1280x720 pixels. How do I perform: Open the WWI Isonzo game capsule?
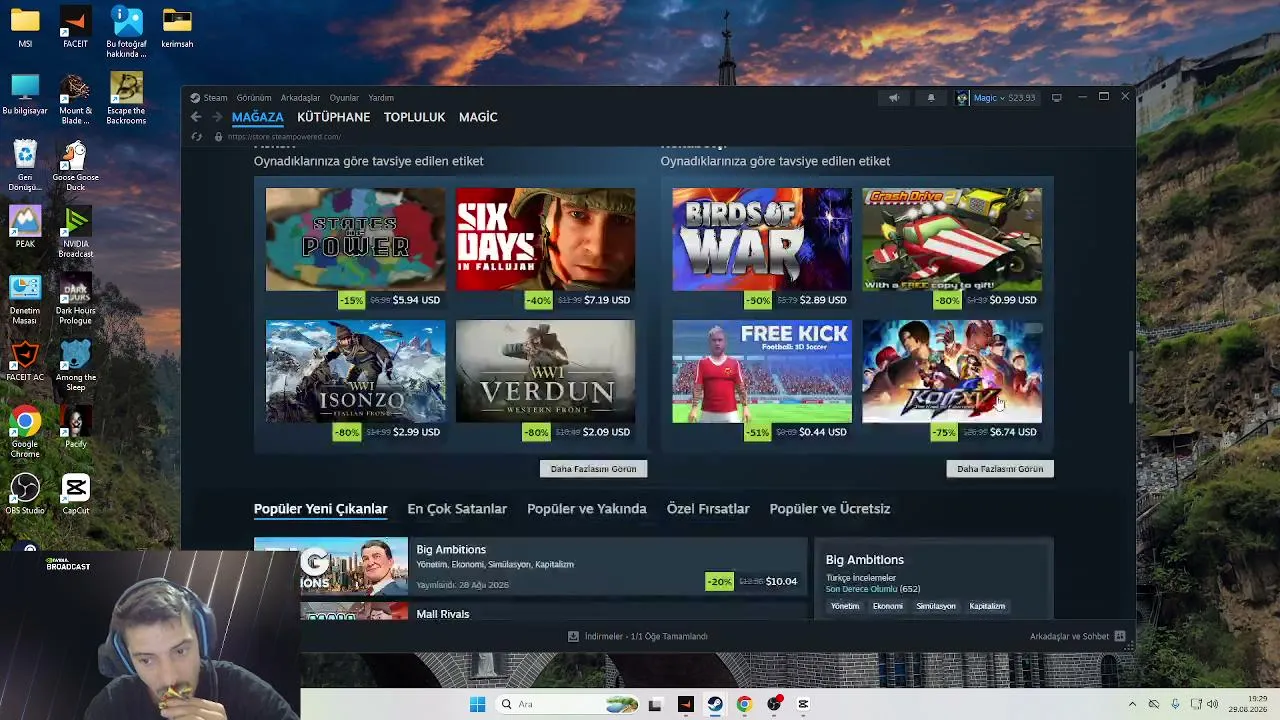(x=355, y=372)
